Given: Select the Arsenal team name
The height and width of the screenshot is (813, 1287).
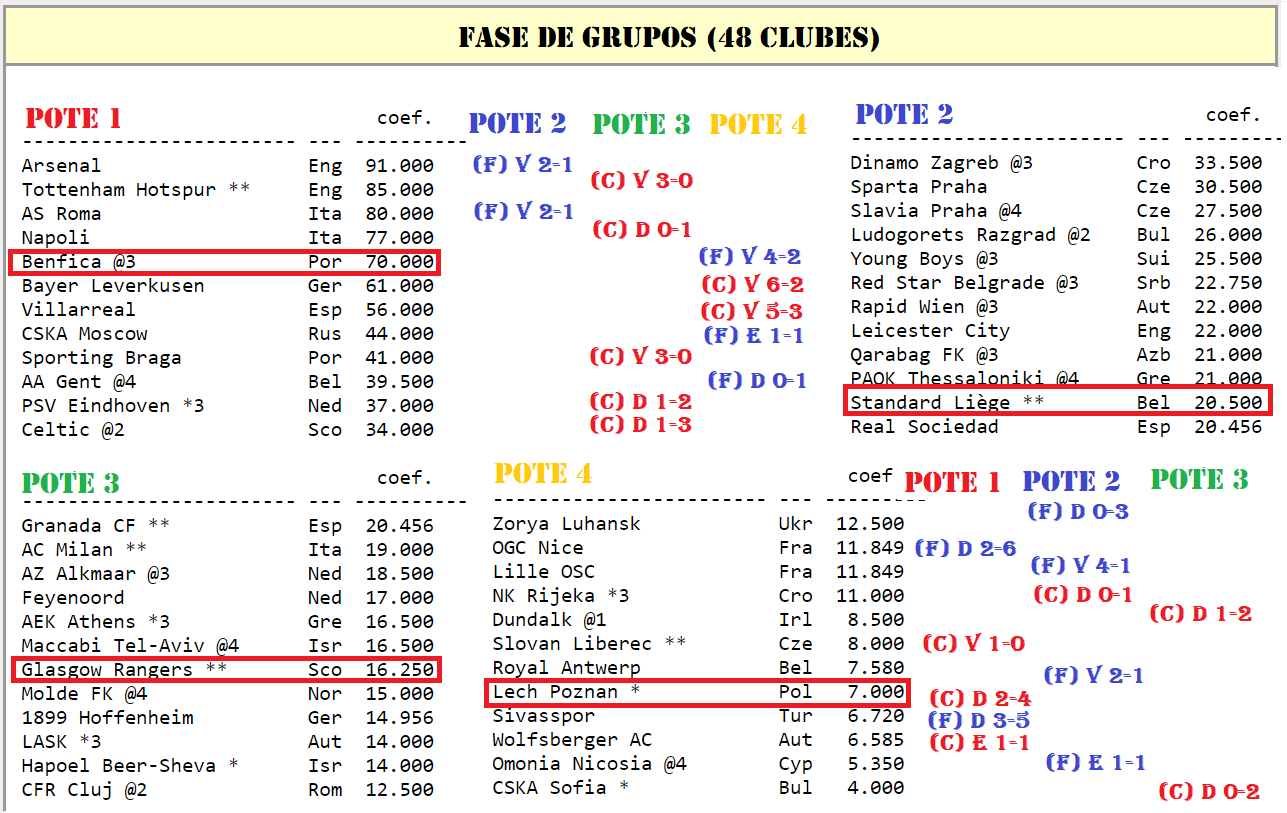Looking at the screenshot, I should pyautogui.click(x=61, y=166).
